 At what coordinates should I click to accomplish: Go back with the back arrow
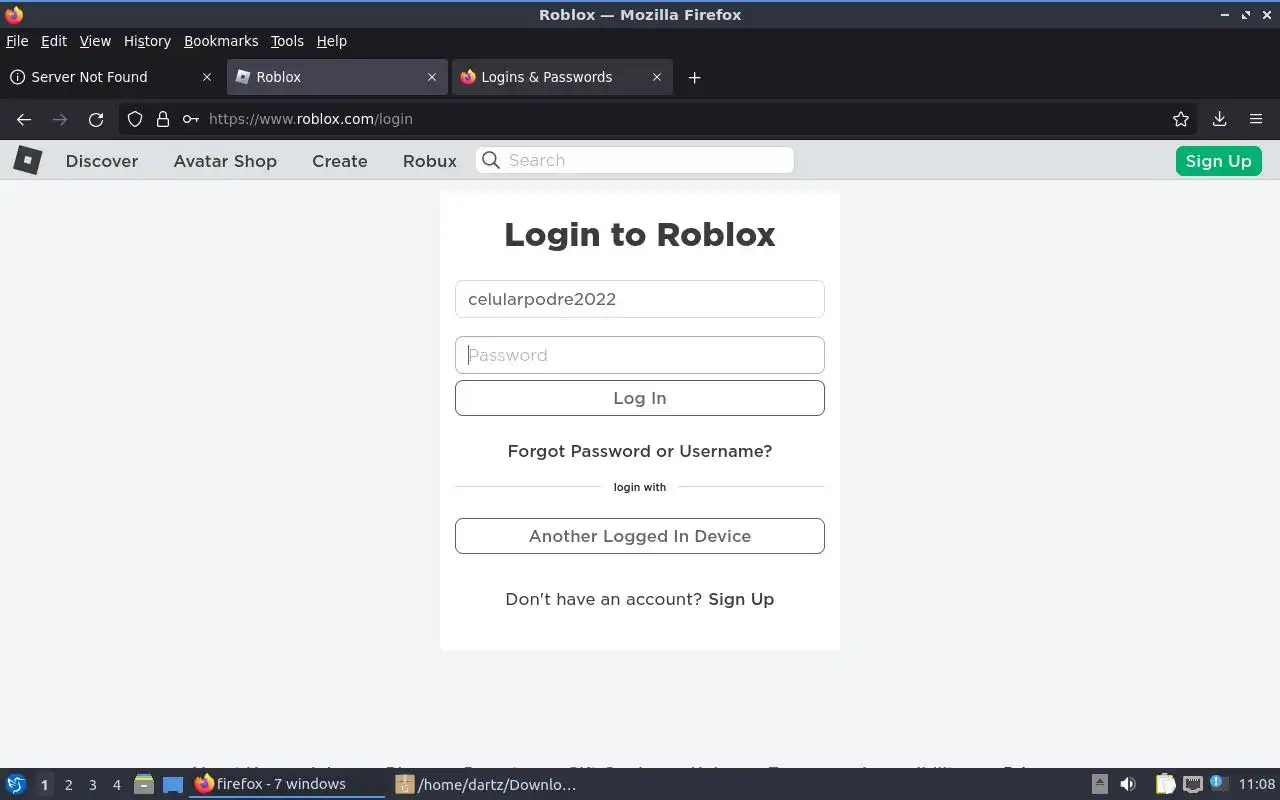coord(24,119)
